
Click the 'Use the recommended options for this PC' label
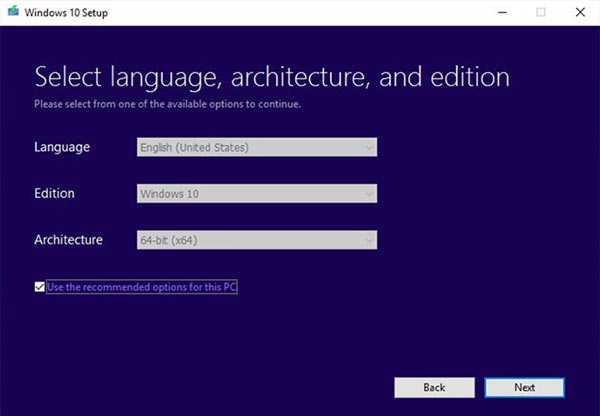141,287
